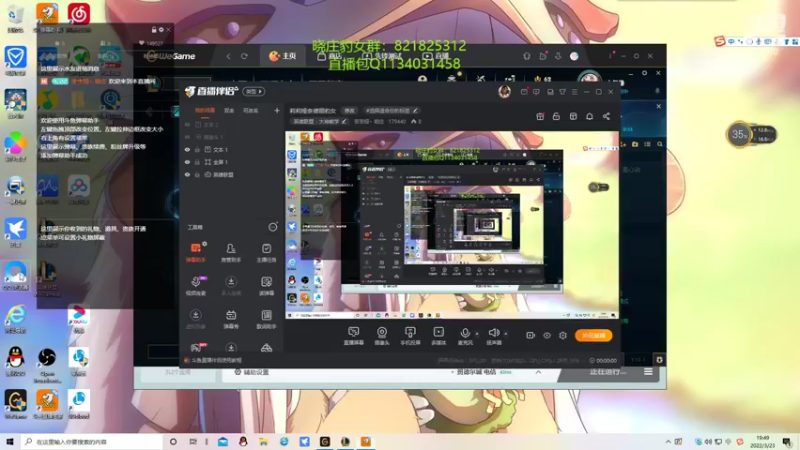This screenshot has width=800, height=450.
Task: Click the floating 35 performance ball widget
Action: click(739, 135)
